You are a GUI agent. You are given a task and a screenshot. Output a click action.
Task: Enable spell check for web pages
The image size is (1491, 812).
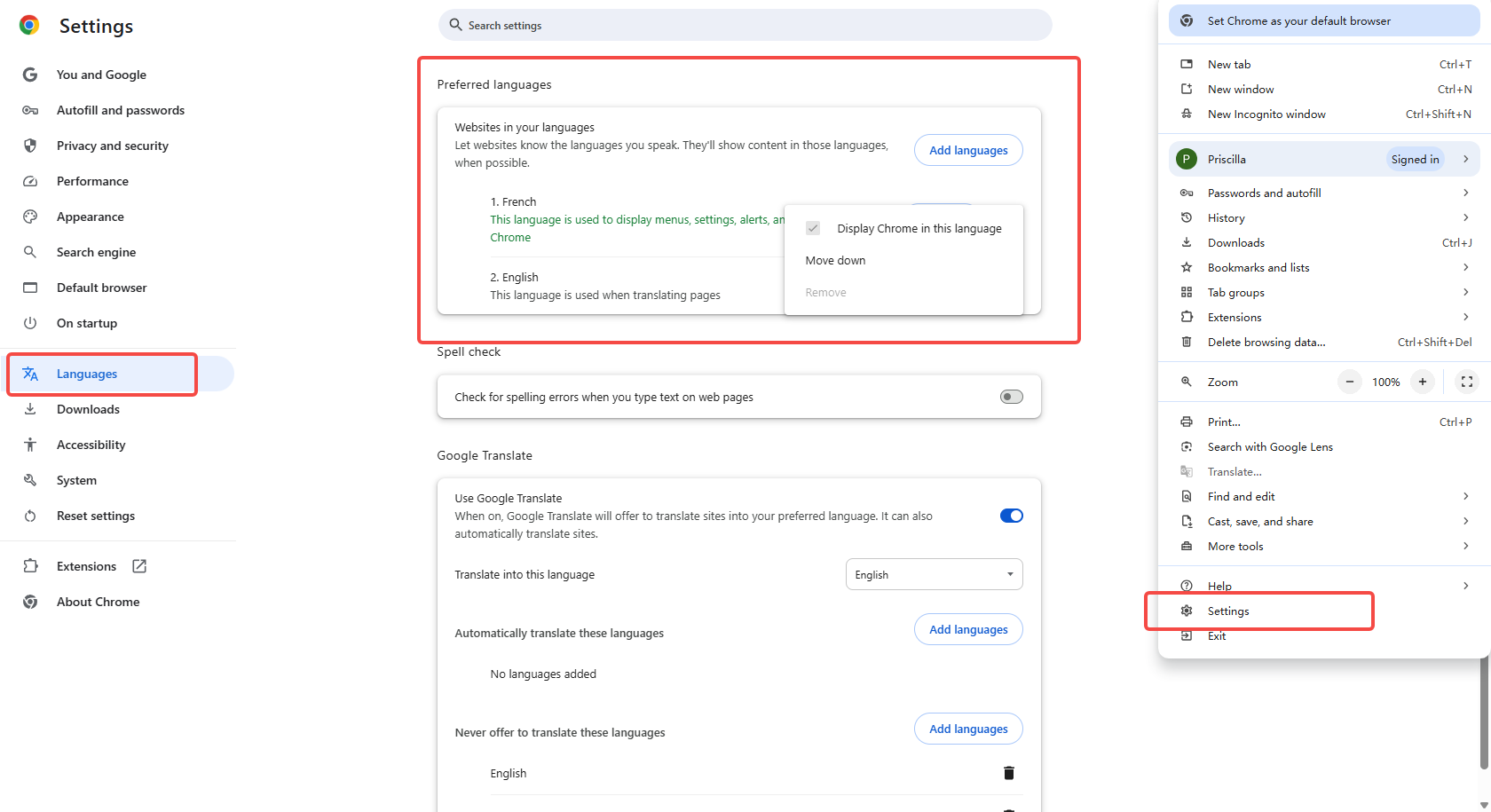click(x=1010, y=397)
